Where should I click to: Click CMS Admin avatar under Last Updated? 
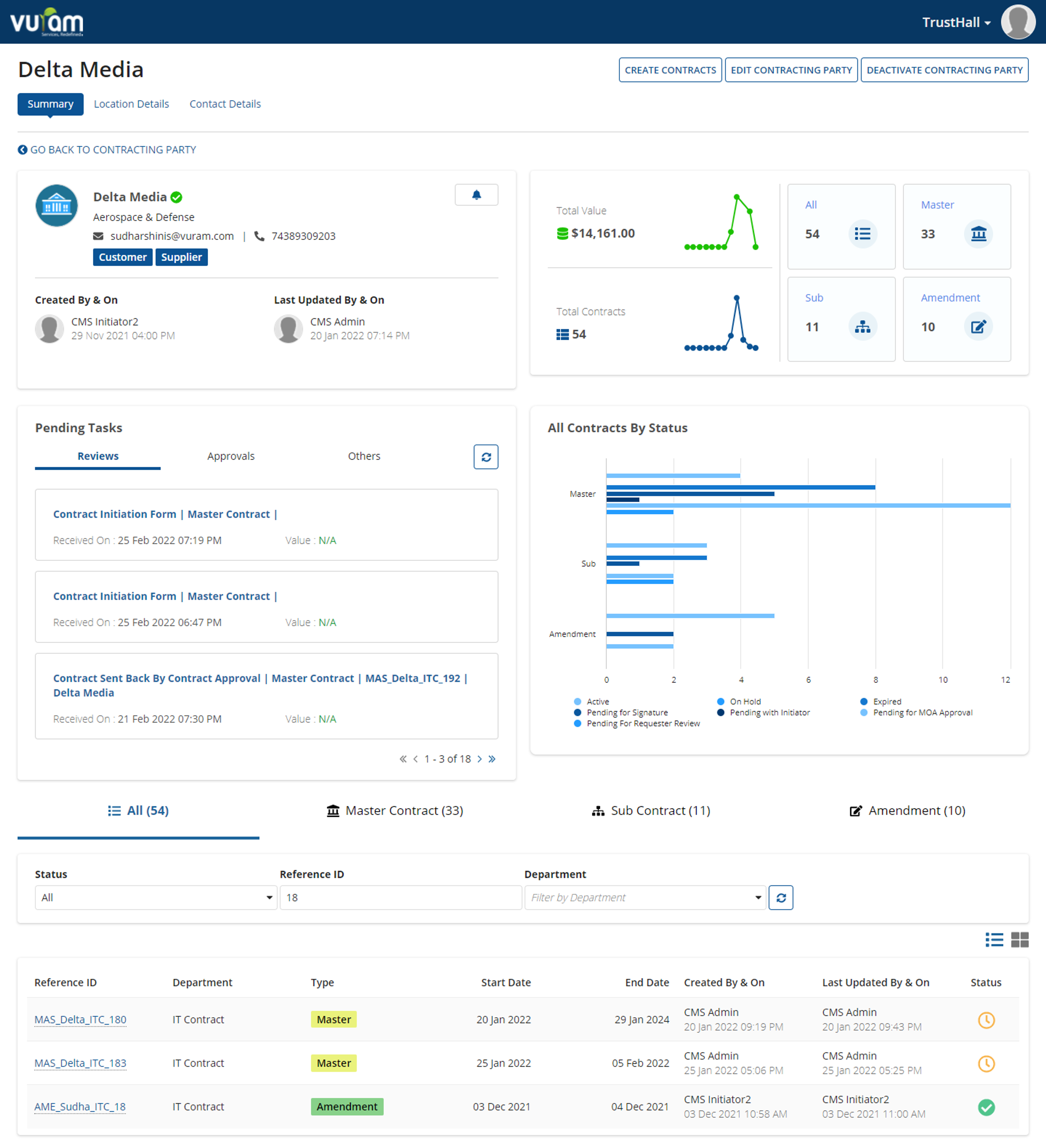coord(288,329)
